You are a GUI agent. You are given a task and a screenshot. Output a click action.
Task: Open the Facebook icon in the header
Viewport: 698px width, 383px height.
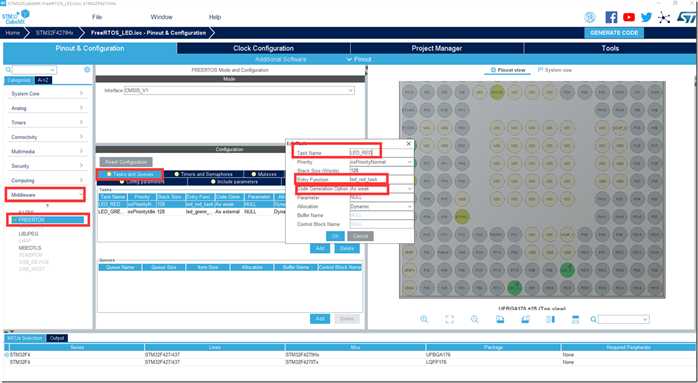coord(611,17)
